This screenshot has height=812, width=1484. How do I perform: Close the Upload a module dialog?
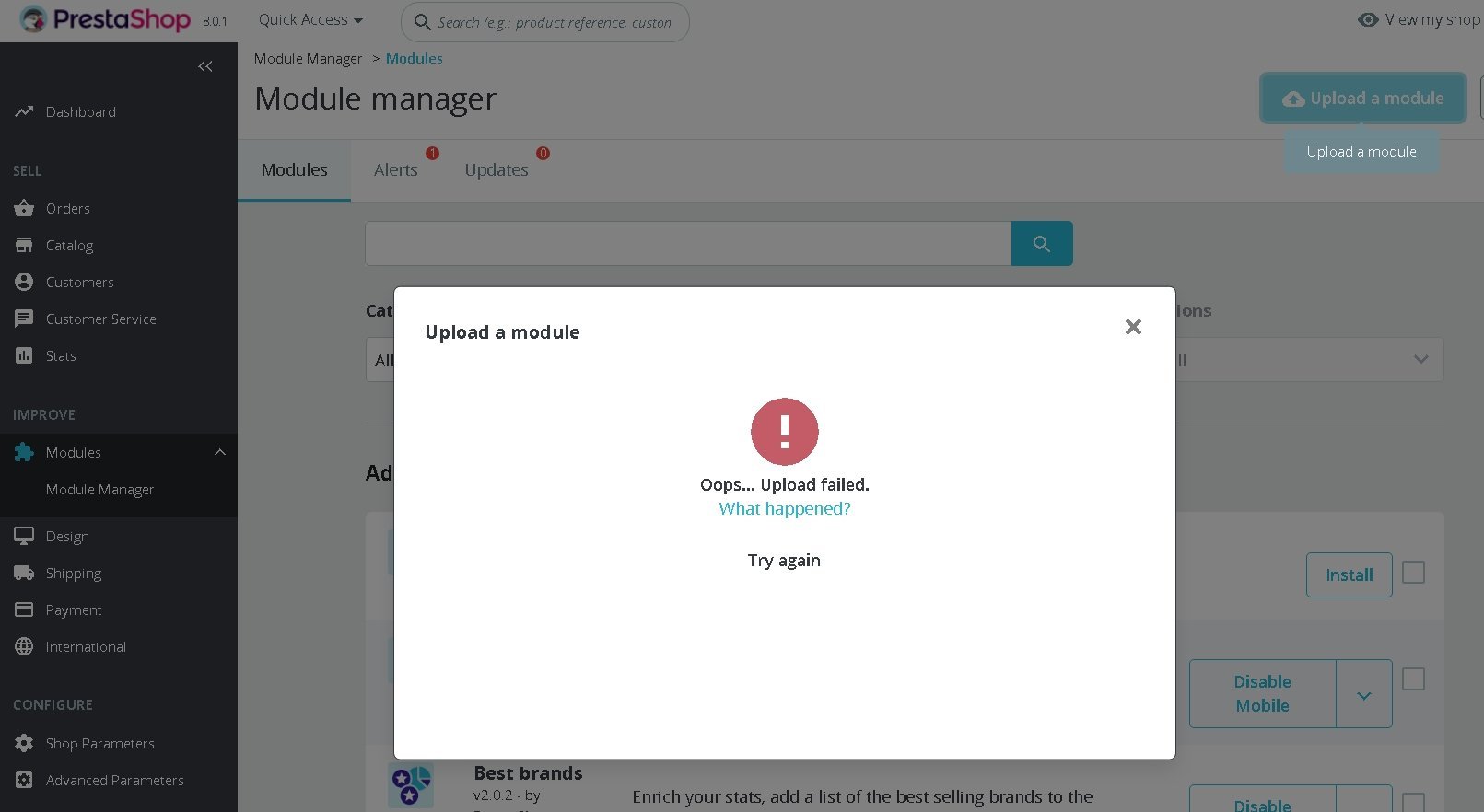(1133, 327)
